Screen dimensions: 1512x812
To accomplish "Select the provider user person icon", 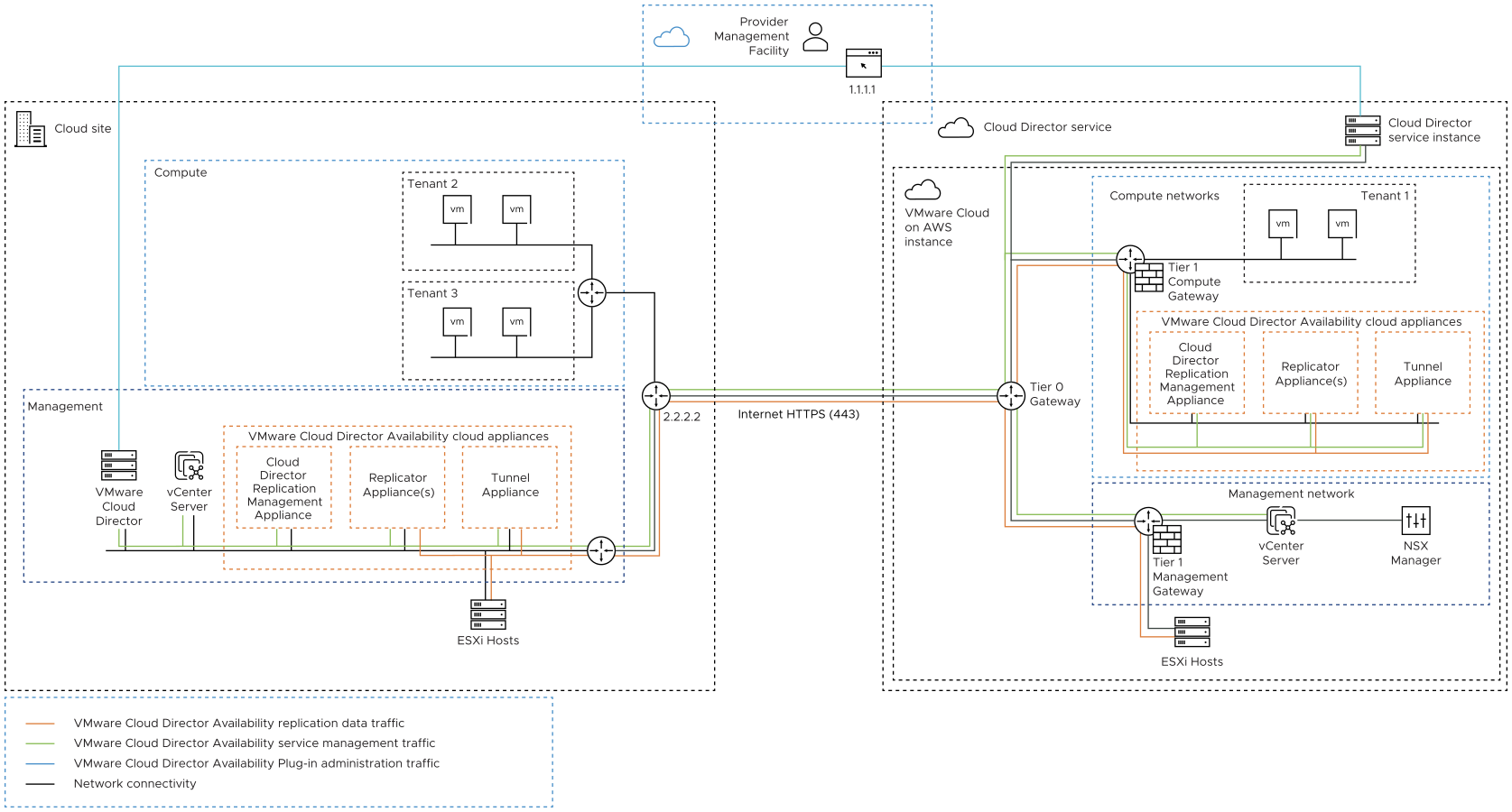I will pyautogui.click(x=815, y=37).
